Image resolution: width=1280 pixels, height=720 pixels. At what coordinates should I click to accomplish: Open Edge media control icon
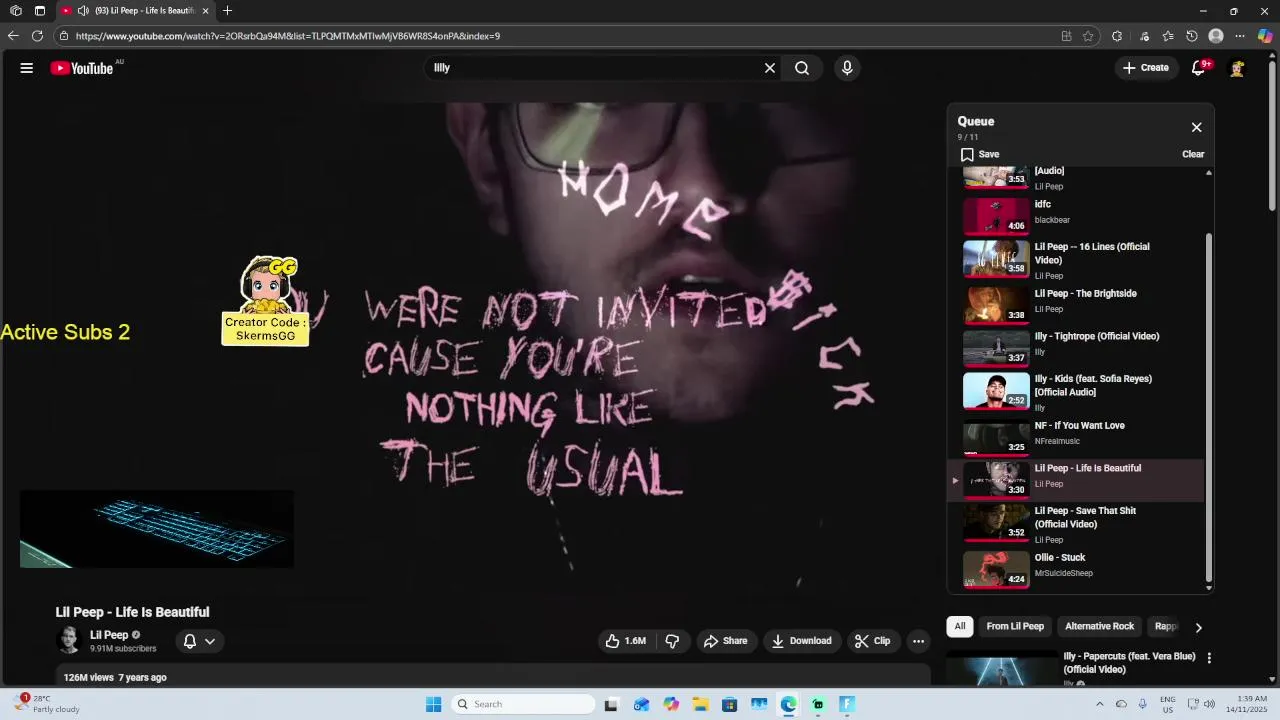pyautogui.click(x=1145, y=36)
